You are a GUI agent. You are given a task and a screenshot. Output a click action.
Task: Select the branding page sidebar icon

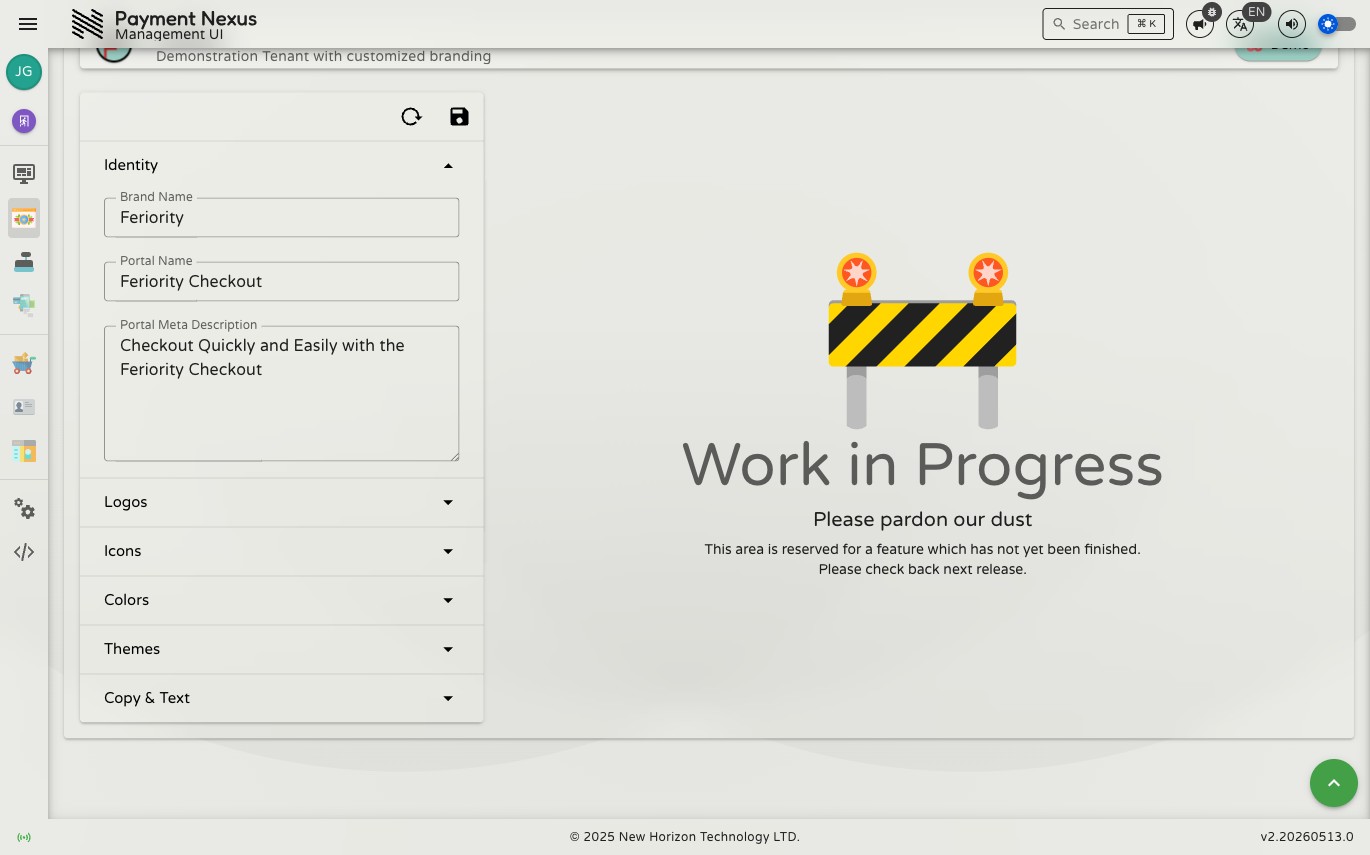24,218
